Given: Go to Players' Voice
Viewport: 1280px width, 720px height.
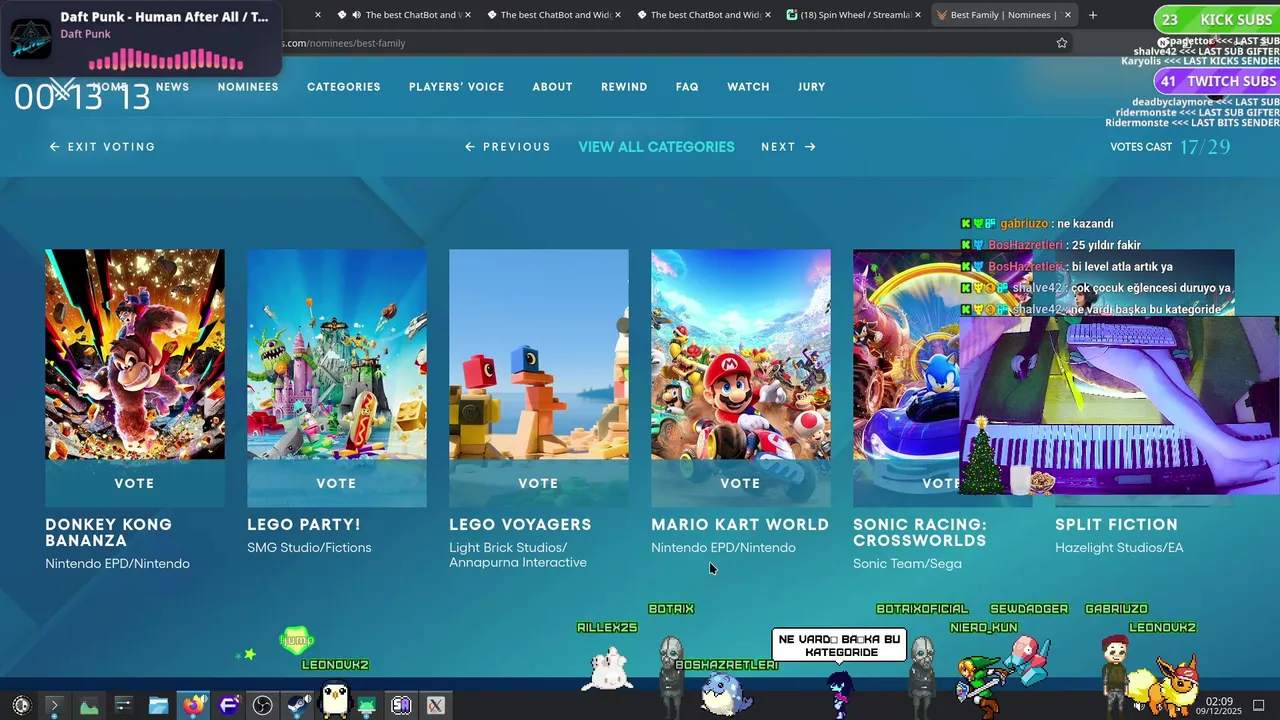Looking at the screenshot, I should 456,87.
